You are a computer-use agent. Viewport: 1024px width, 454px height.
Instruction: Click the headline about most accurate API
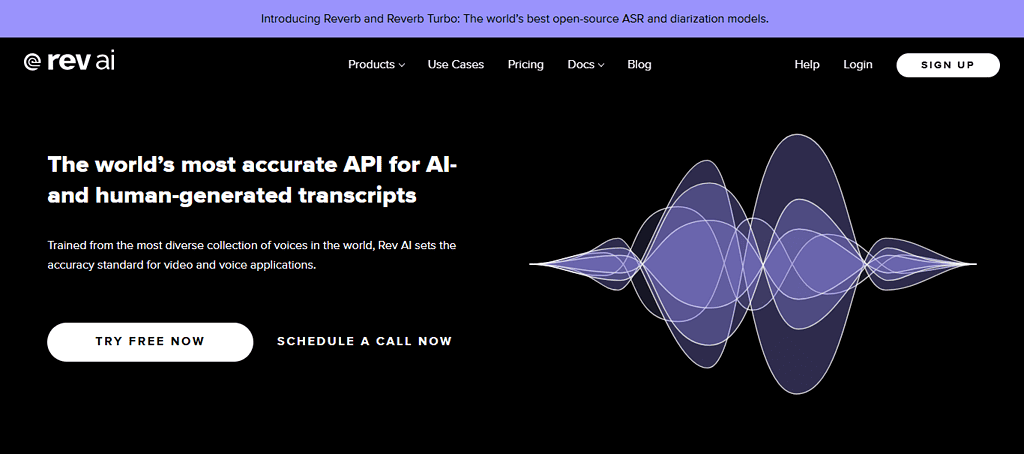point(253,180)
